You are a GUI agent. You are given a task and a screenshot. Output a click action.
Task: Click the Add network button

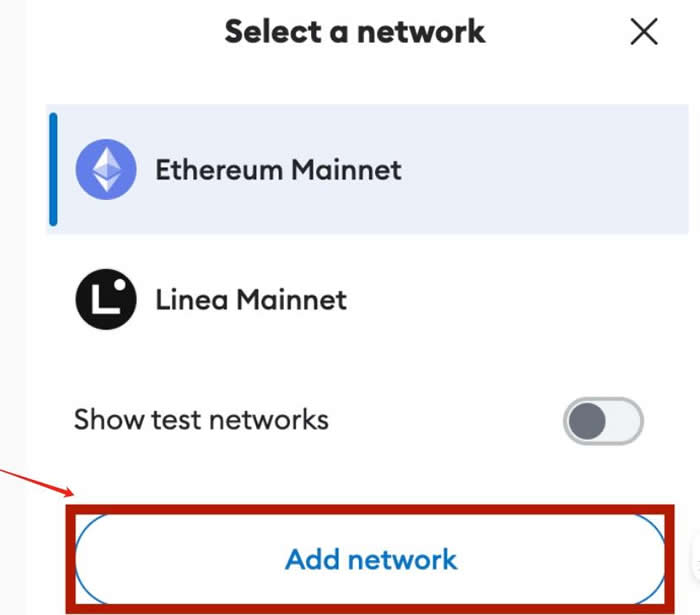click(370, 559)
